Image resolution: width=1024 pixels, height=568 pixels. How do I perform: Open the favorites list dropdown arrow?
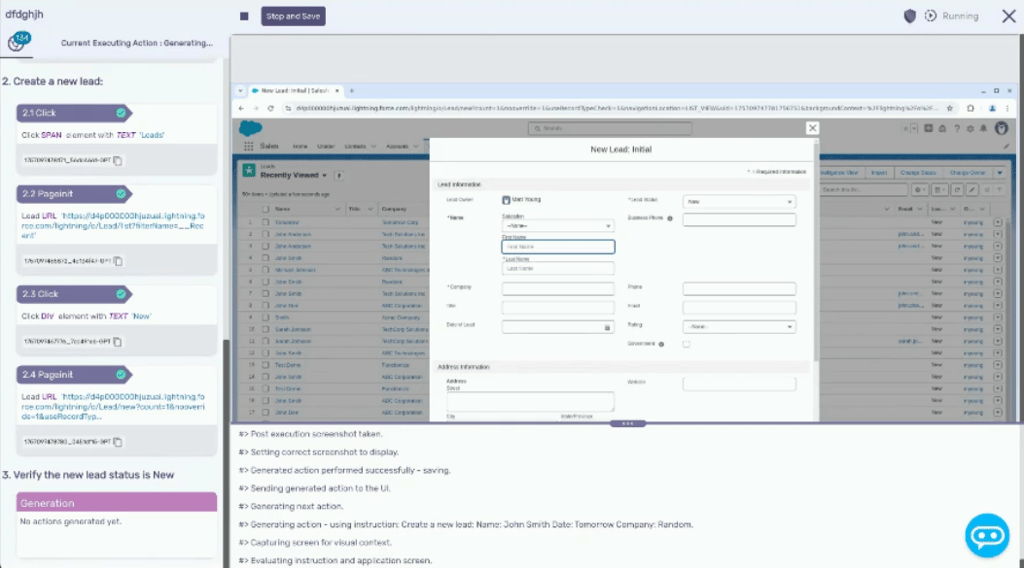[x=913, y=129]
